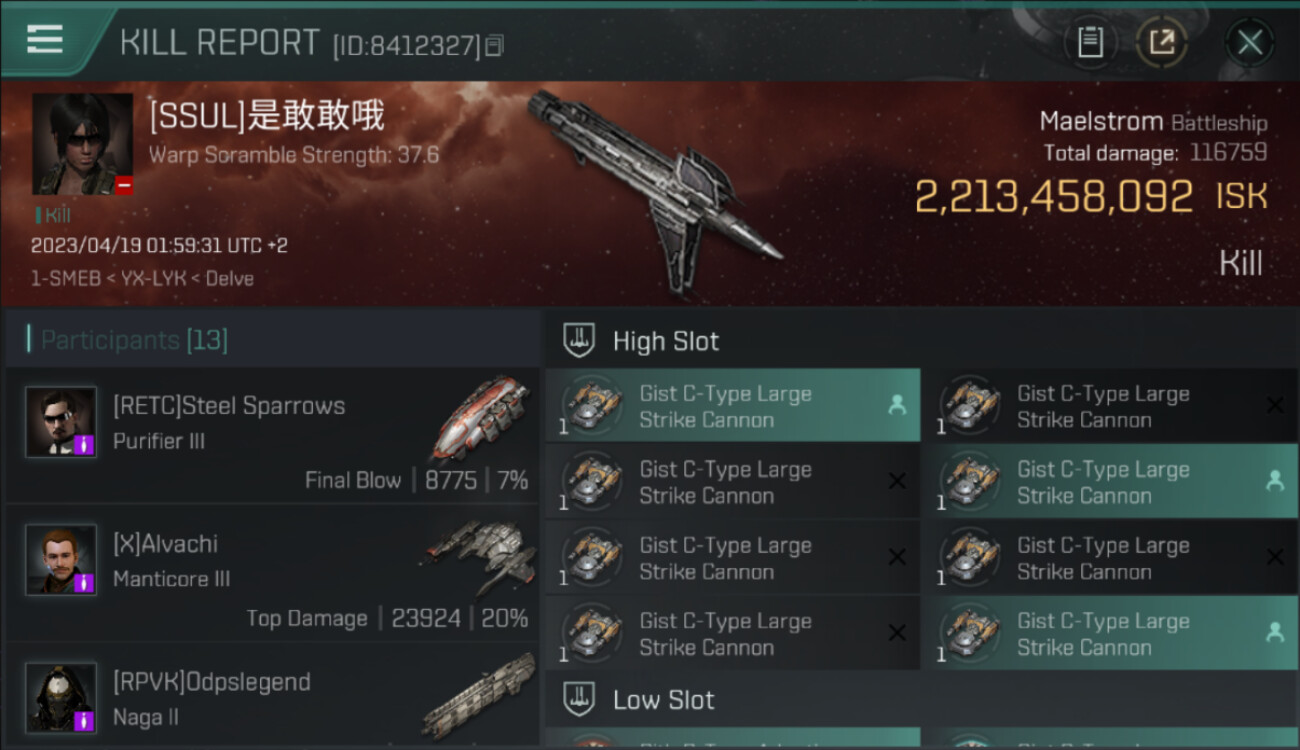Open the 1-SMEB system location link
Image resolution: width=1300 pixels, height=750 pixels.
point(66,279)
